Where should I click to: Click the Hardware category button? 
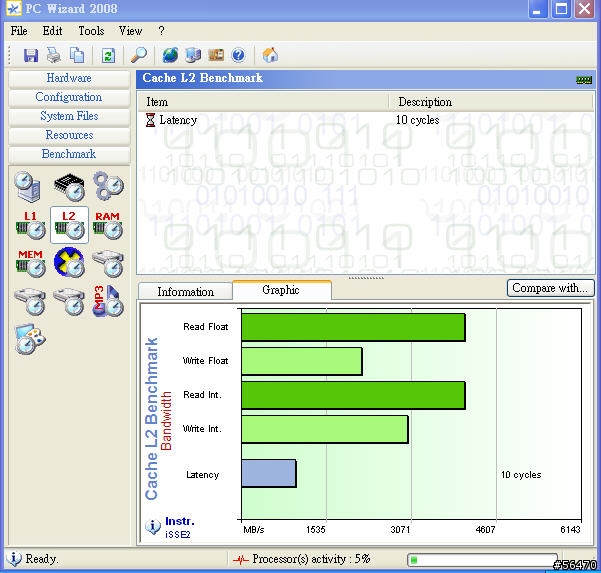point(69,78)
